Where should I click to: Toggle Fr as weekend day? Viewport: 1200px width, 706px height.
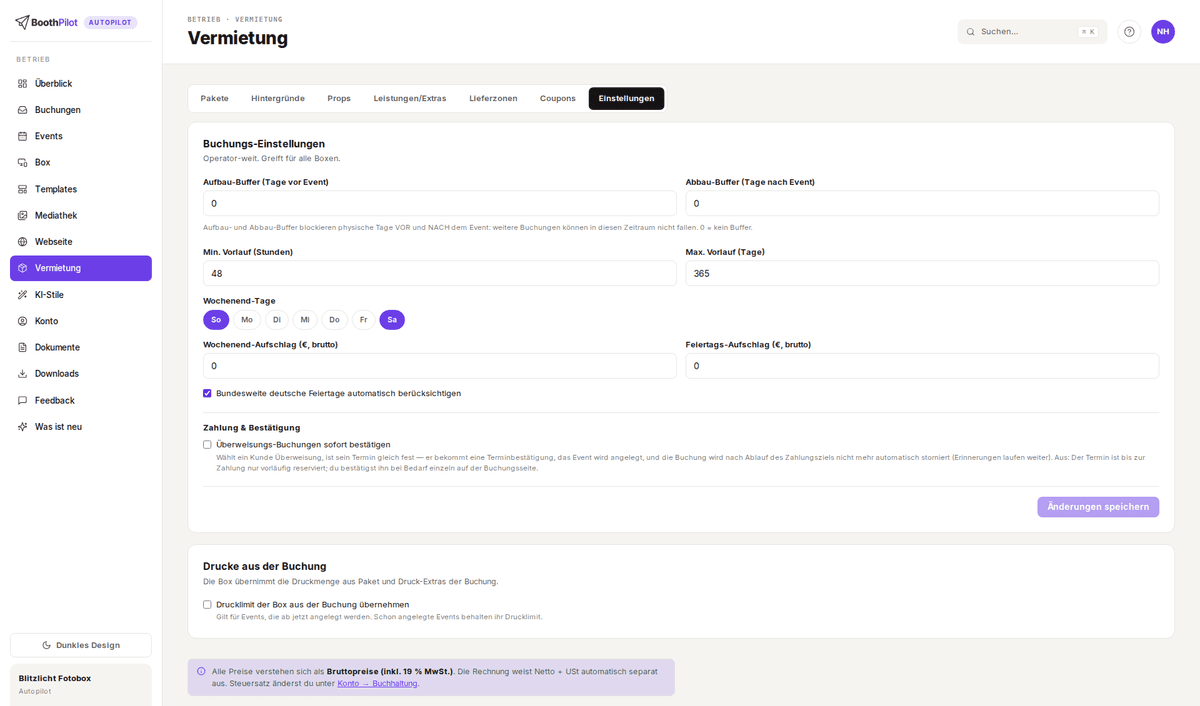click(364, 320)
